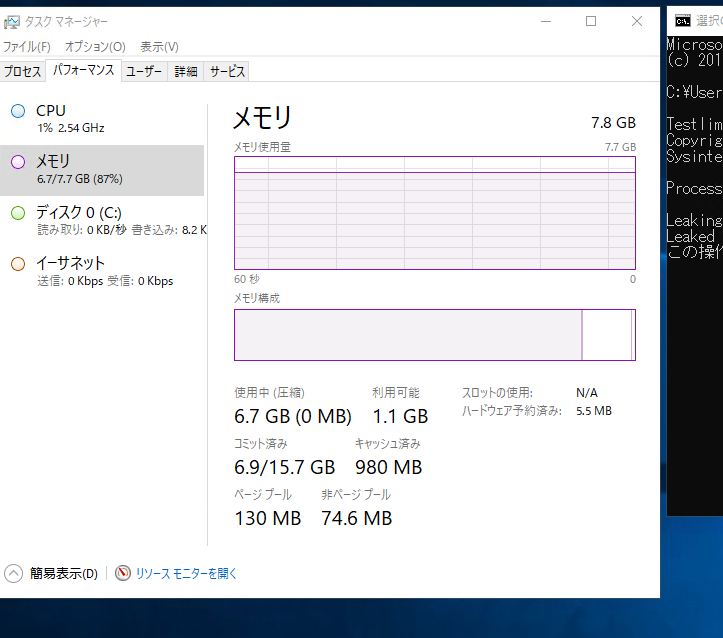Maximize the Task Manager window

[591, 21]
